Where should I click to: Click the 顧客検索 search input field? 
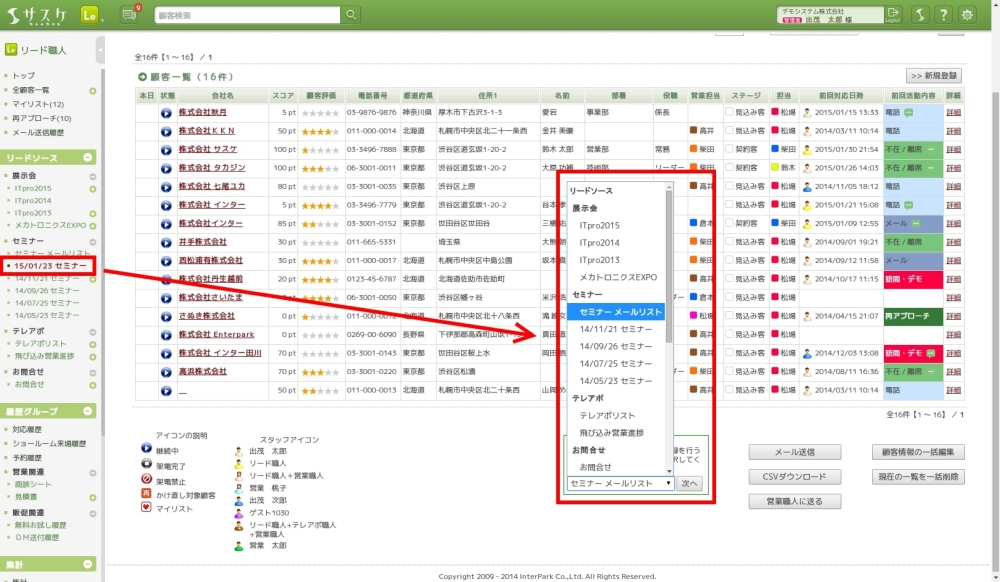click(248, 15)
